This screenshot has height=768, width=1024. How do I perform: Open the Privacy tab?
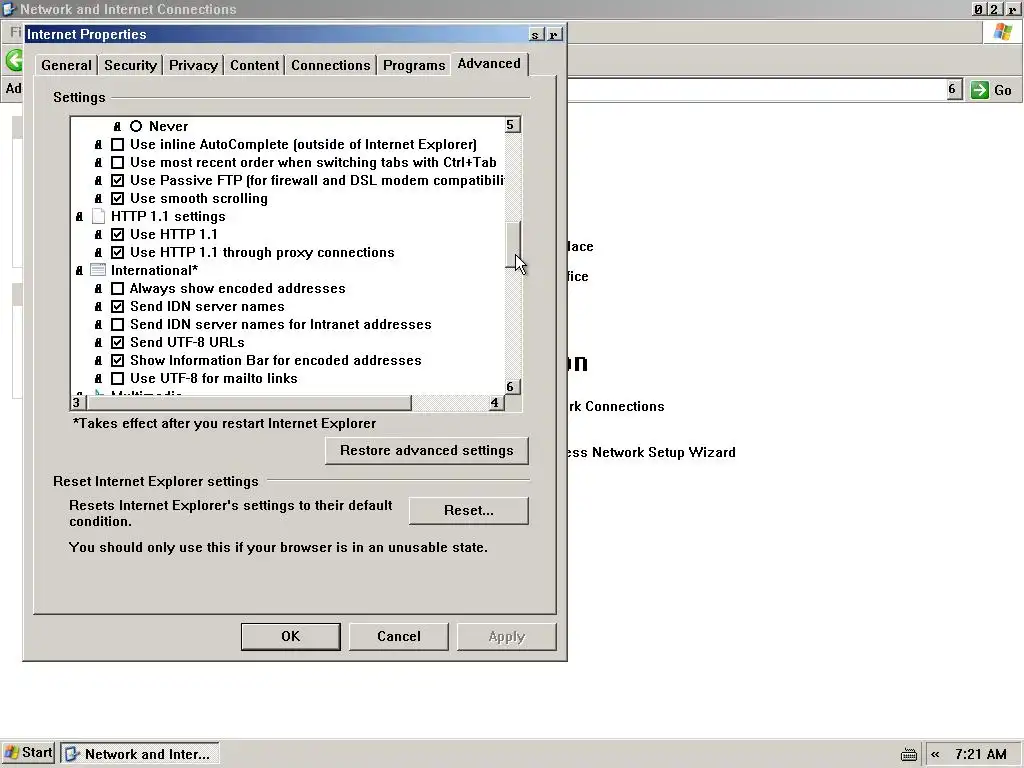(193, 65)
